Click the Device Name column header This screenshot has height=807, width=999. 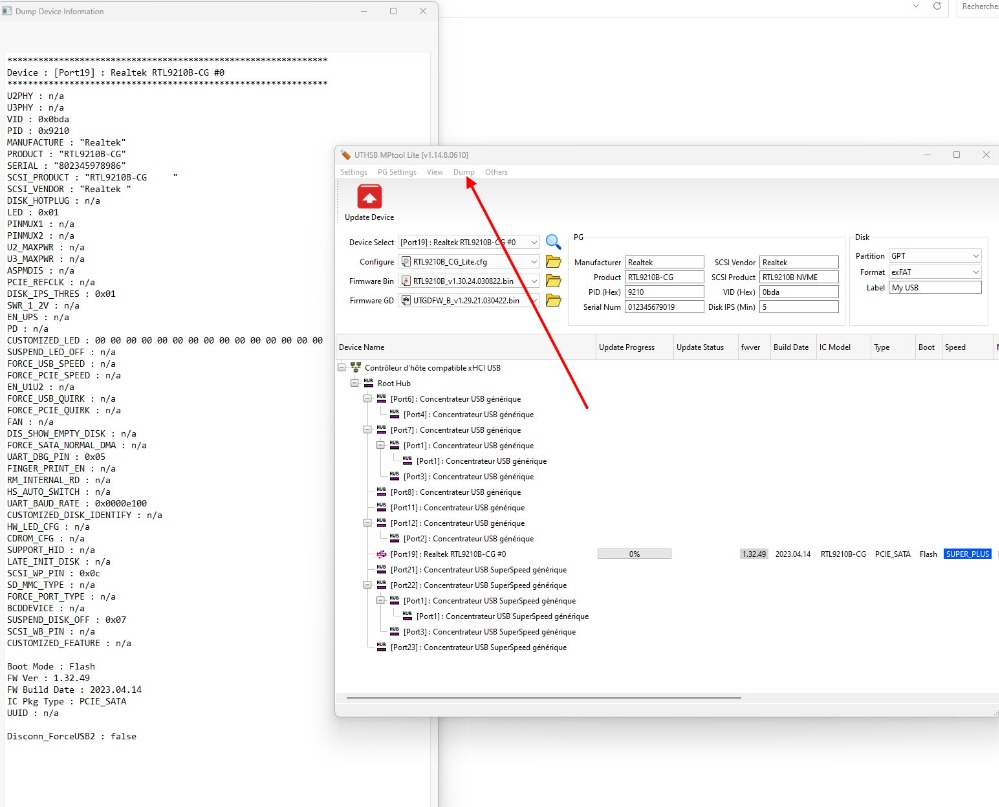[362, 347]
